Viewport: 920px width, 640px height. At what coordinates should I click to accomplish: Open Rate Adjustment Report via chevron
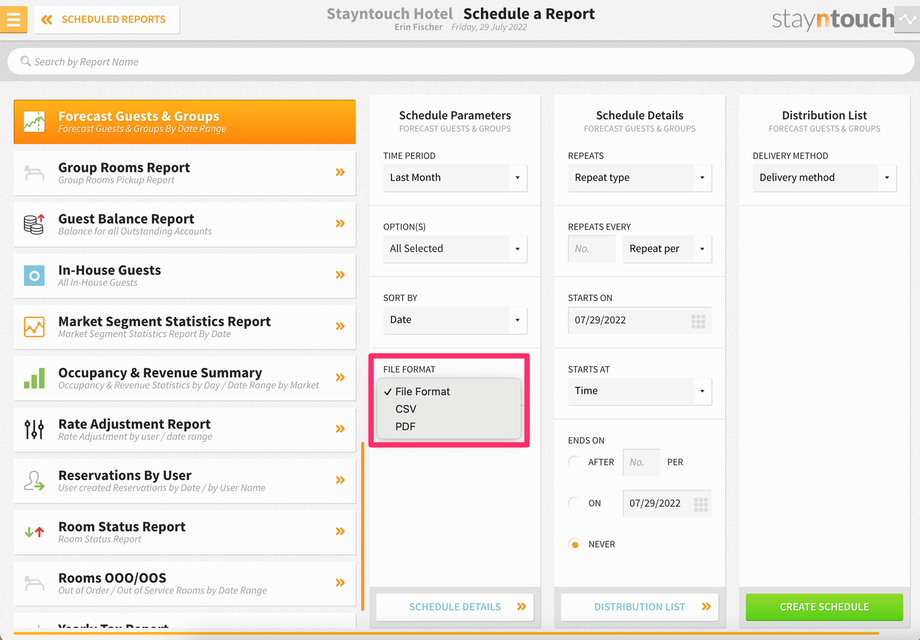tap(340, 429)
